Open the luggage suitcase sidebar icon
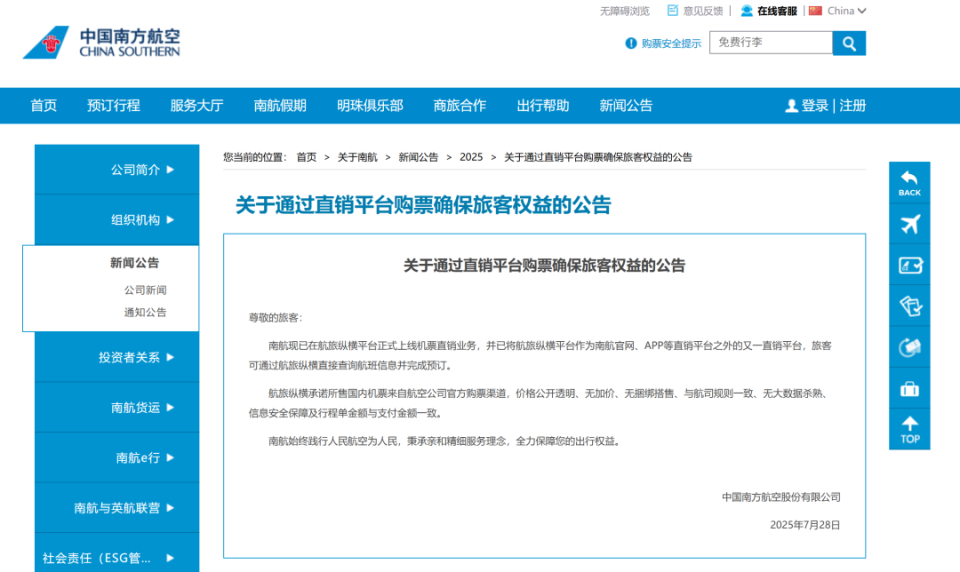 click(909, 388)
